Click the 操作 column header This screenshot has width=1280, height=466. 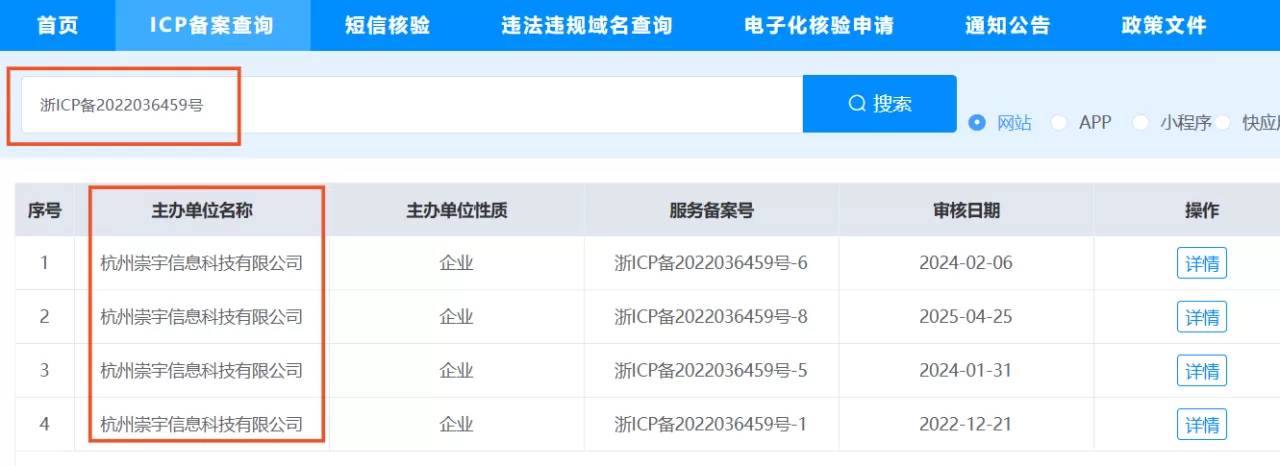1202,210
